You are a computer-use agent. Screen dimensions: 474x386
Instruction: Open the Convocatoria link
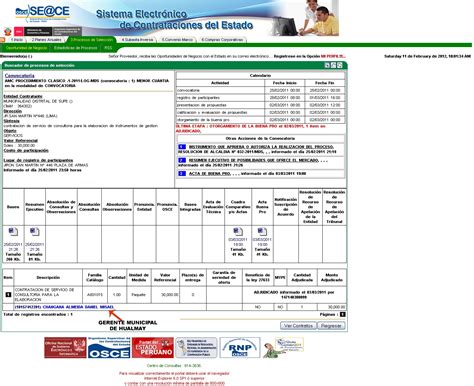click(20, 76)
